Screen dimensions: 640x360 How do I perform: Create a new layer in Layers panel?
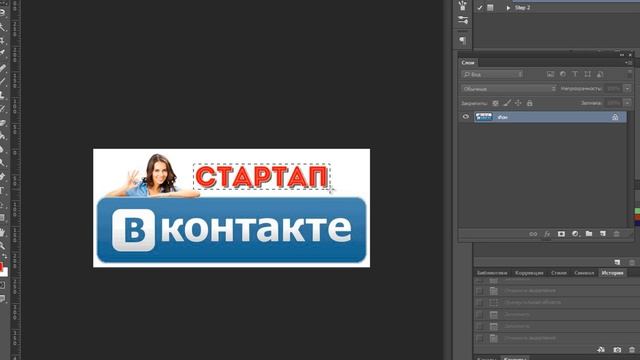click(x=602, y=234)
